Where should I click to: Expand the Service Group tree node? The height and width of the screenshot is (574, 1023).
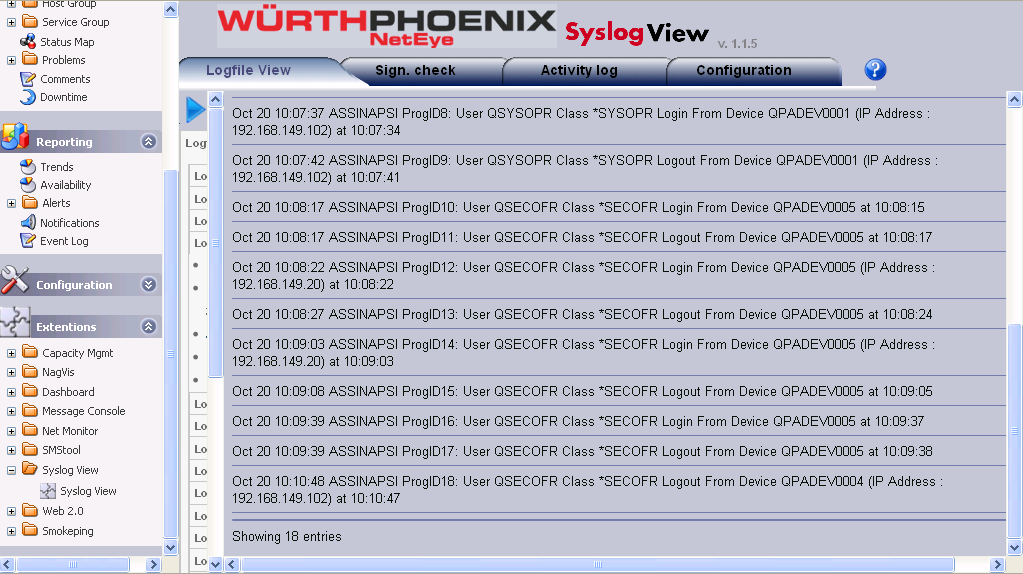[x=11, y=22]
